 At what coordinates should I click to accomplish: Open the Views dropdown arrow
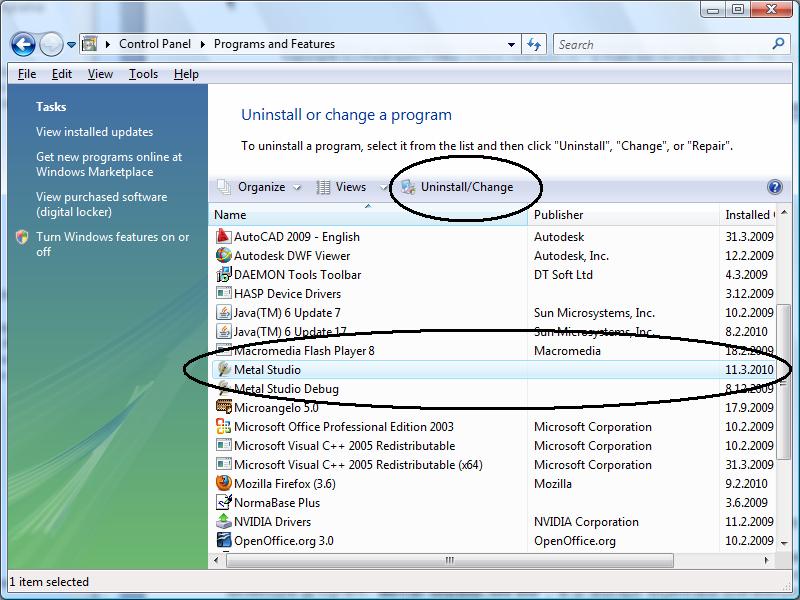[x=383, y=188]
